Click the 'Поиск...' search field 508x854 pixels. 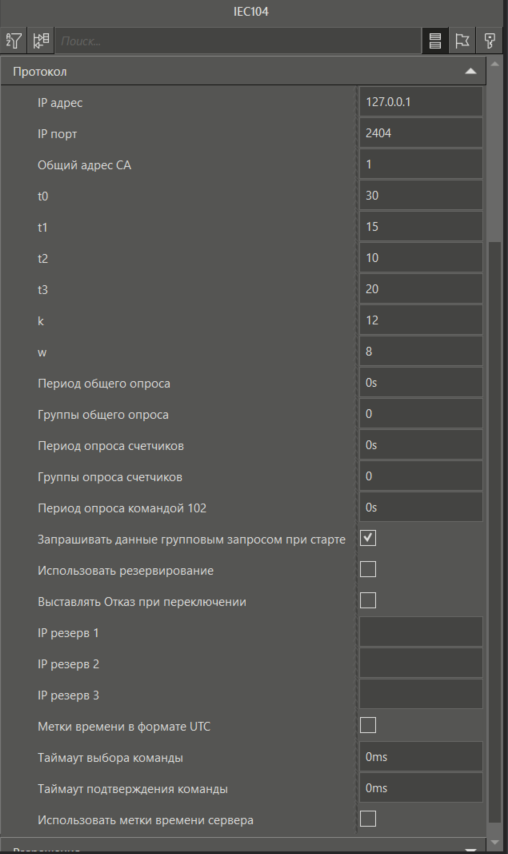point(238,41)
